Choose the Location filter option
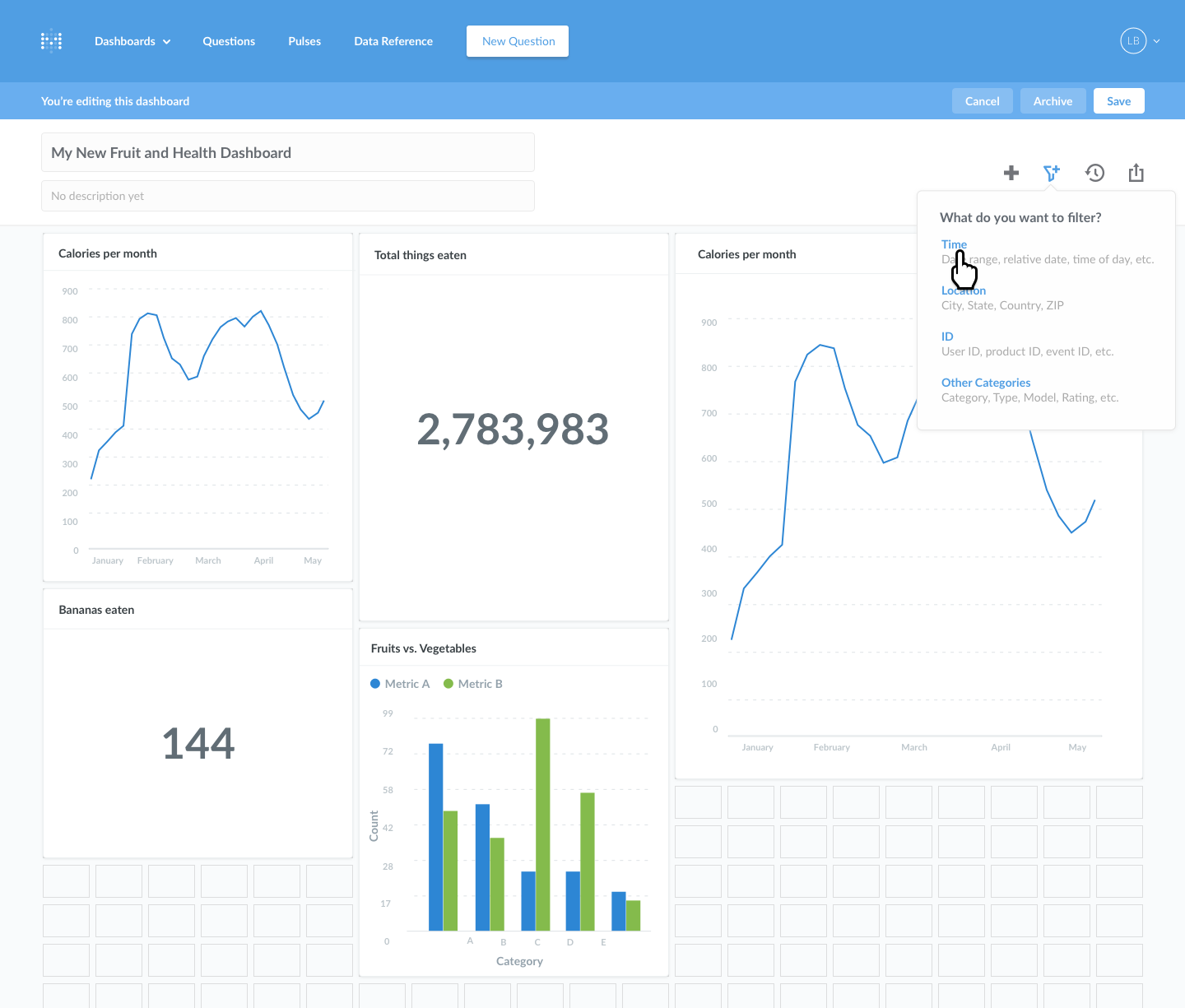1185x1008 pixels. (x=963, y=290)
